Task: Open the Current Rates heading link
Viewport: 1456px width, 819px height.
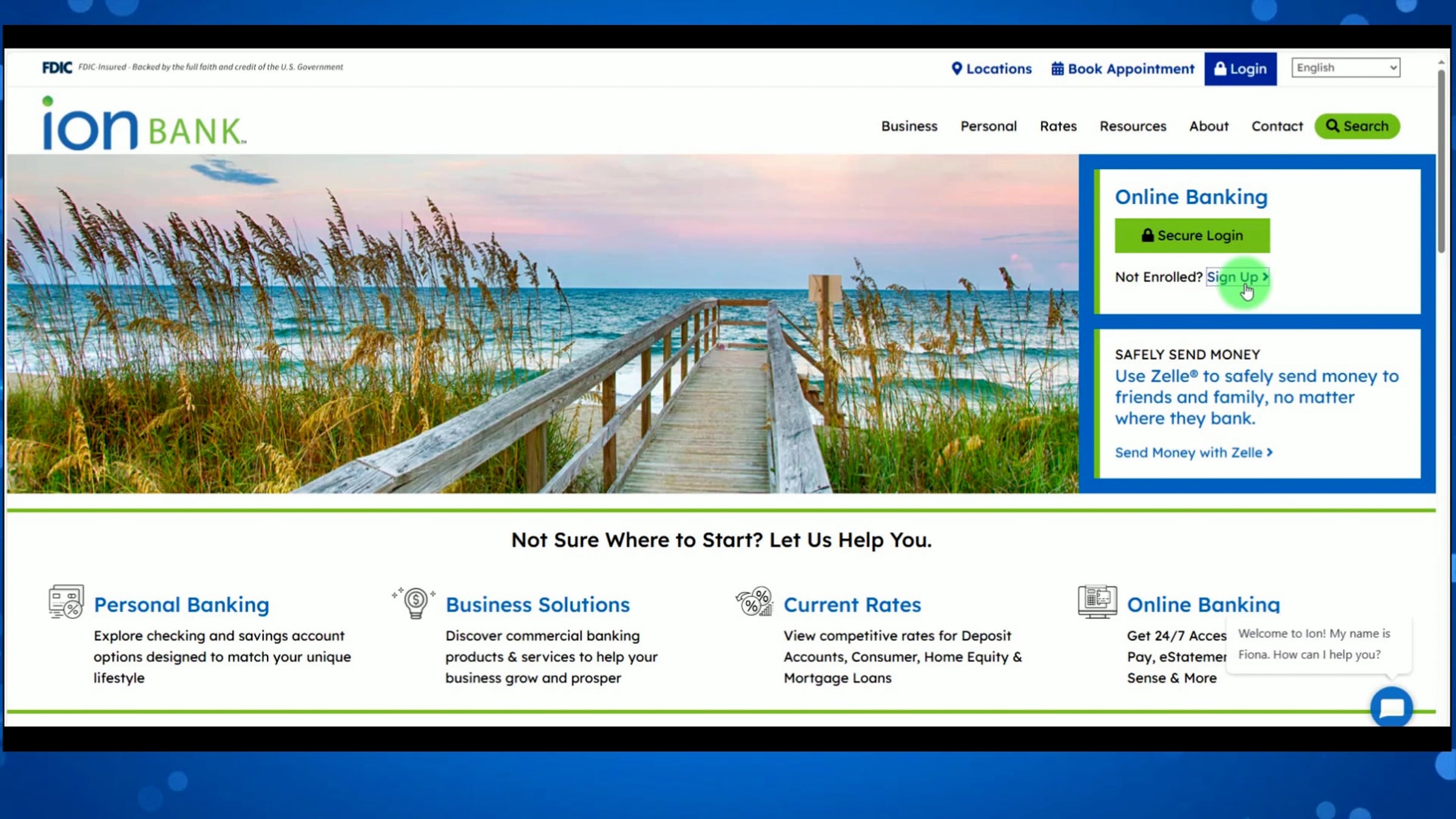Action: pos(852,605)
